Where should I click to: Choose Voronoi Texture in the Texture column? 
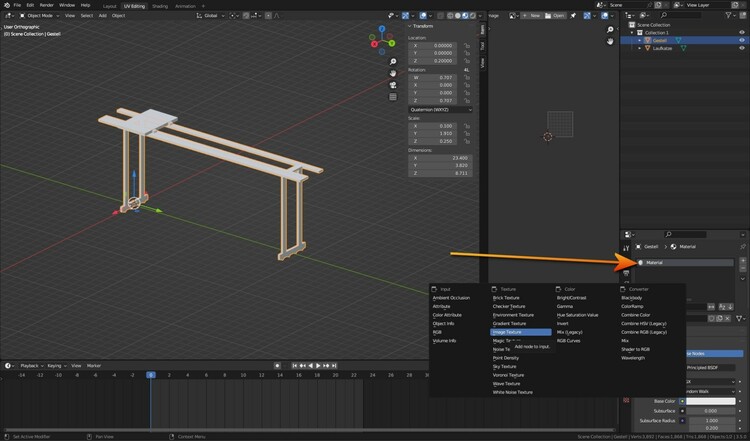point(509,375)
